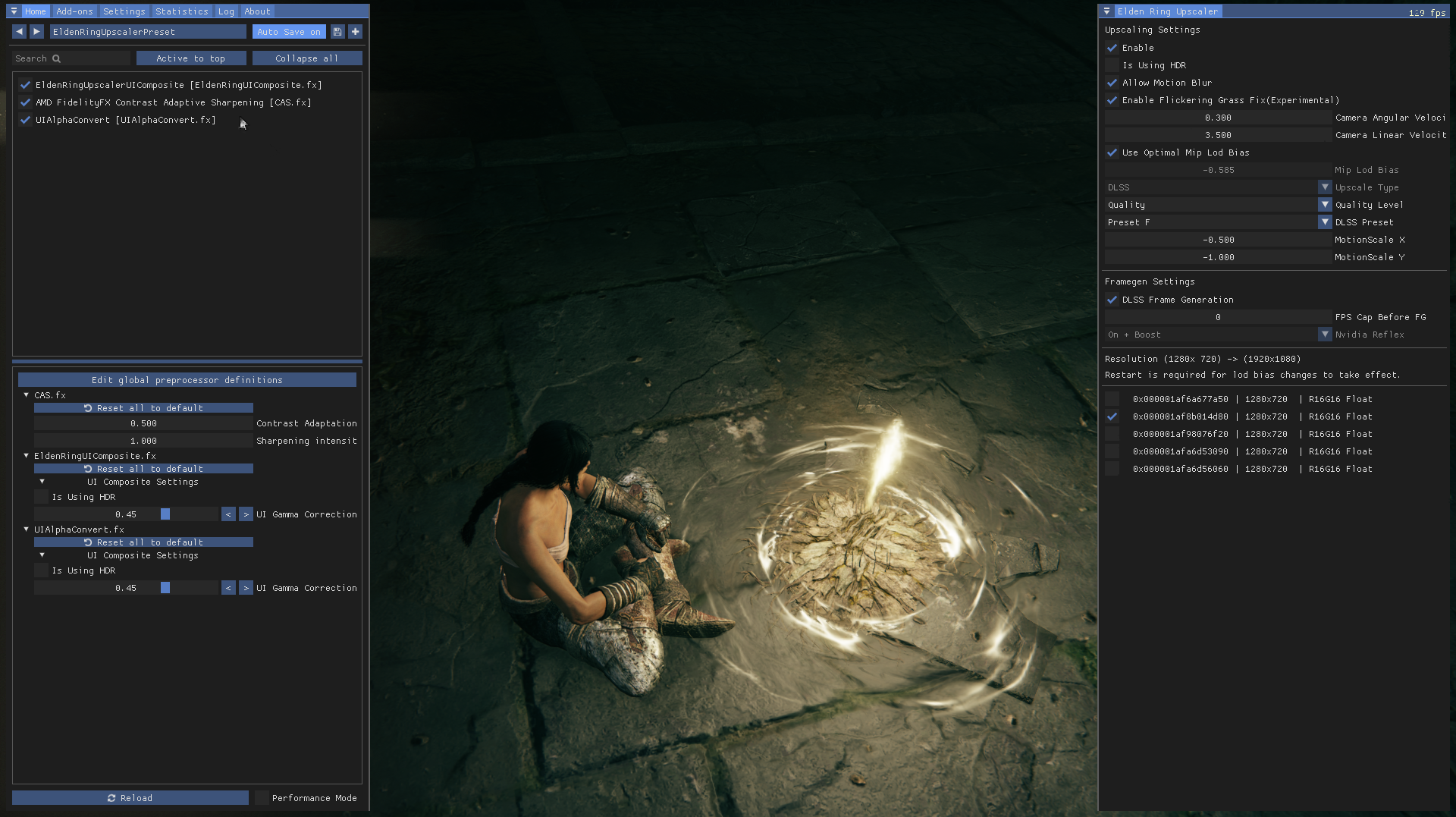Open the About tab

click(x=258, y=11)
